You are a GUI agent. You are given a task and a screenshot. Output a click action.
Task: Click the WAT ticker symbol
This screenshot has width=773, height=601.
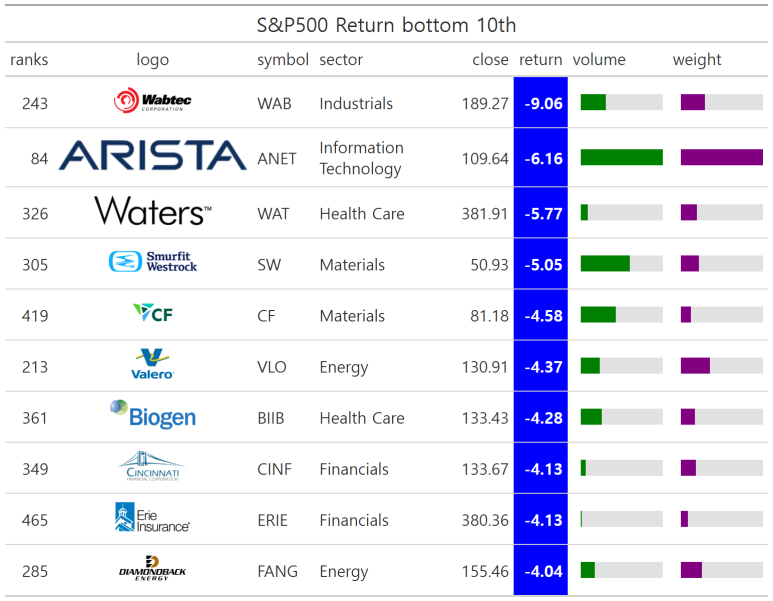(273, 214)
